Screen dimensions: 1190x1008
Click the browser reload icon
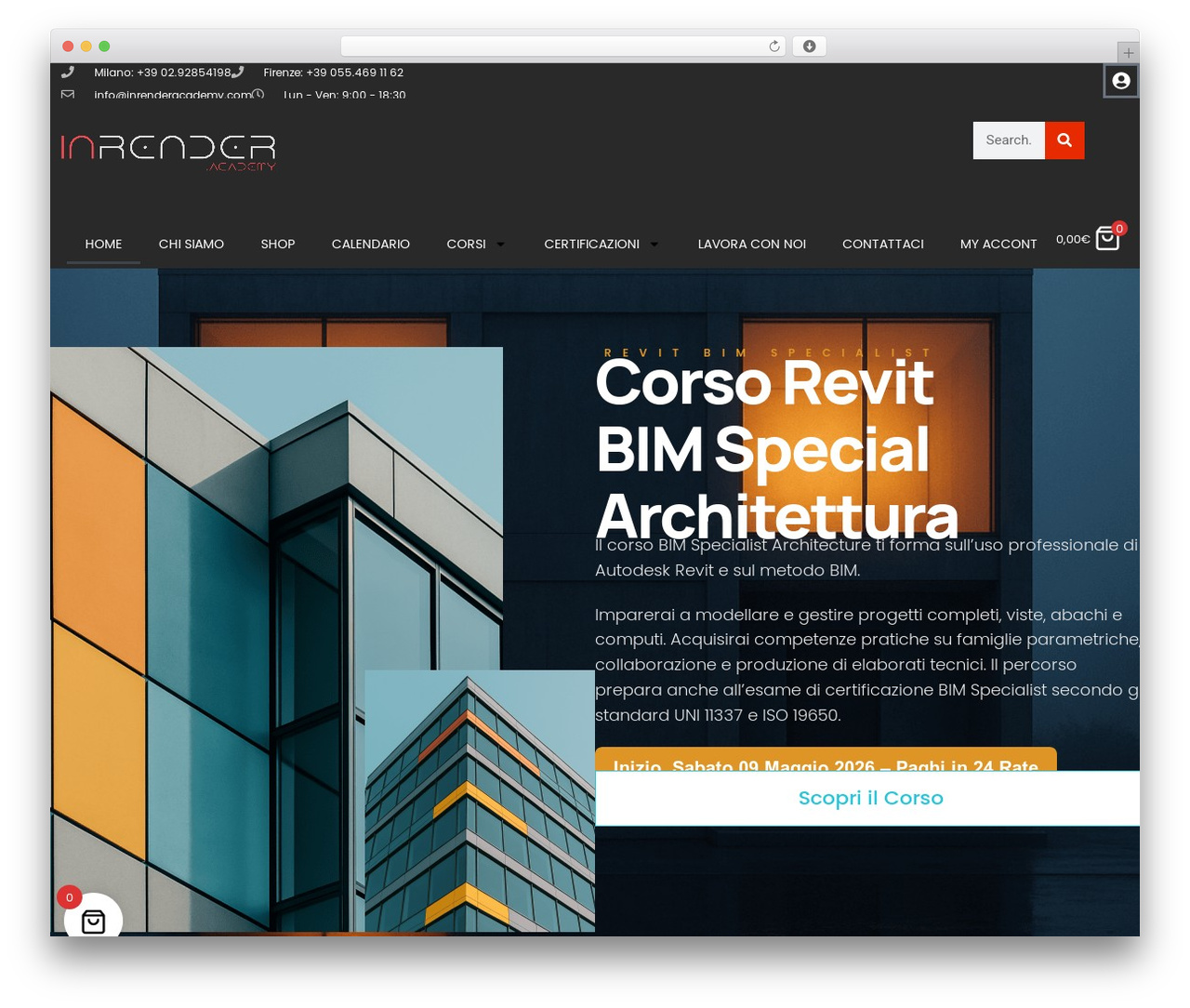(x=774, y=46)
